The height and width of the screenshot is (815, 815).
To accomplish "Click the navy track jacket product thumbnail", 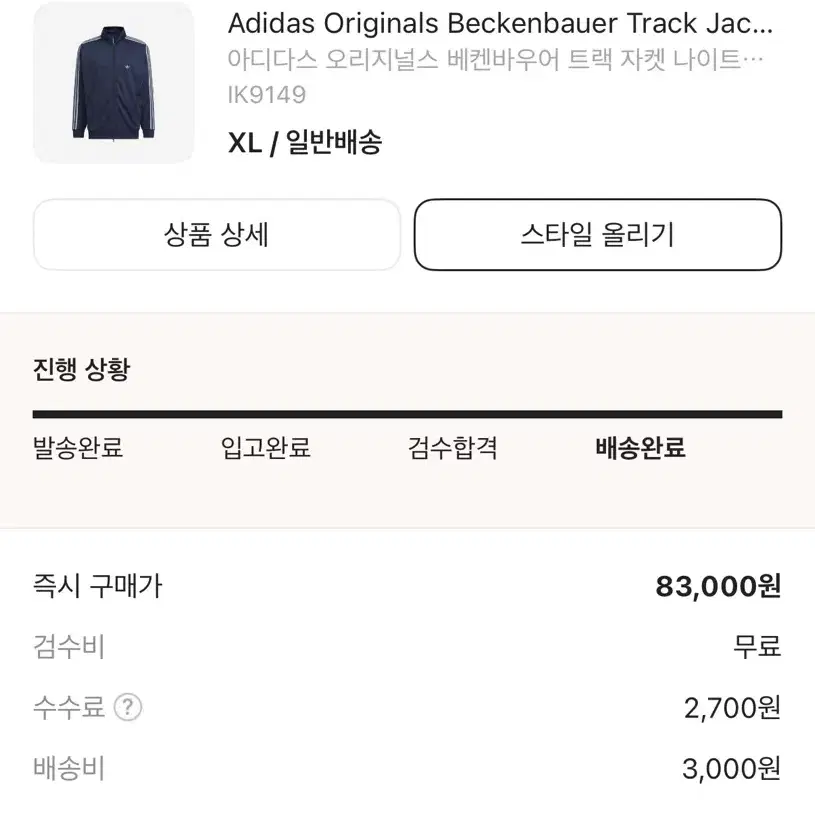I will [113, 83].
